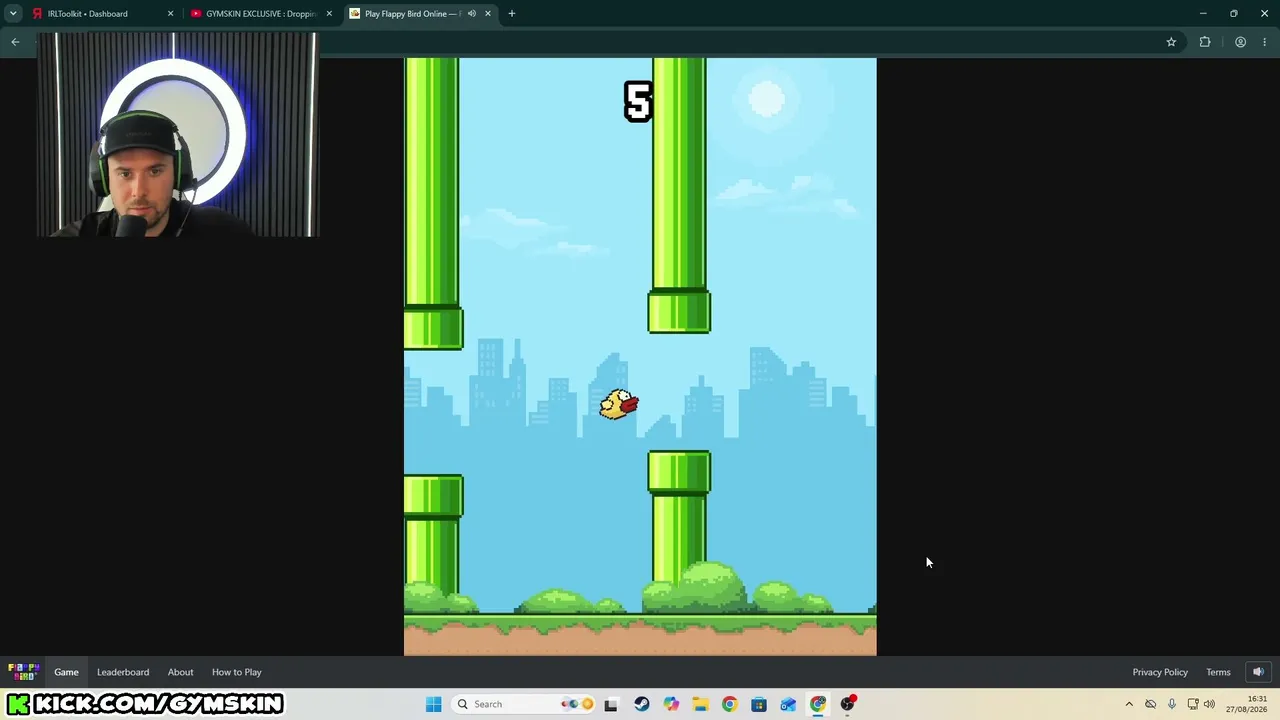Mute the Flappy Bird tab audio icon

(x=472, y=14)
